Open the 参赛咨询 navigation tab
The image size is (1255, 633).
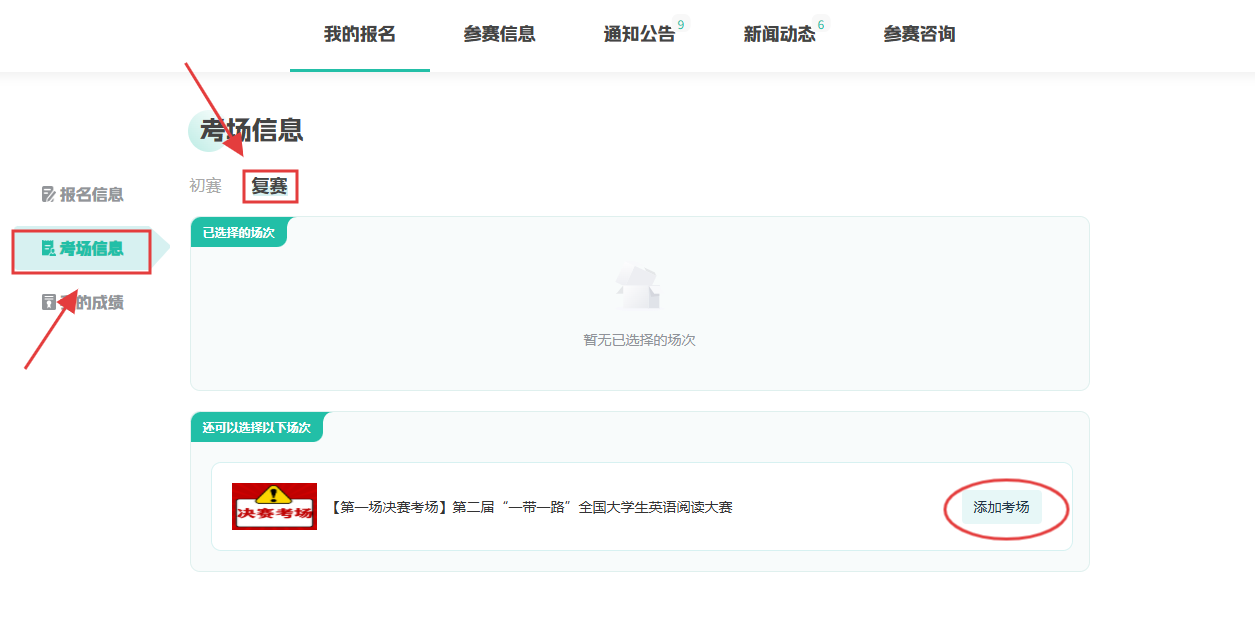point(919,34)
